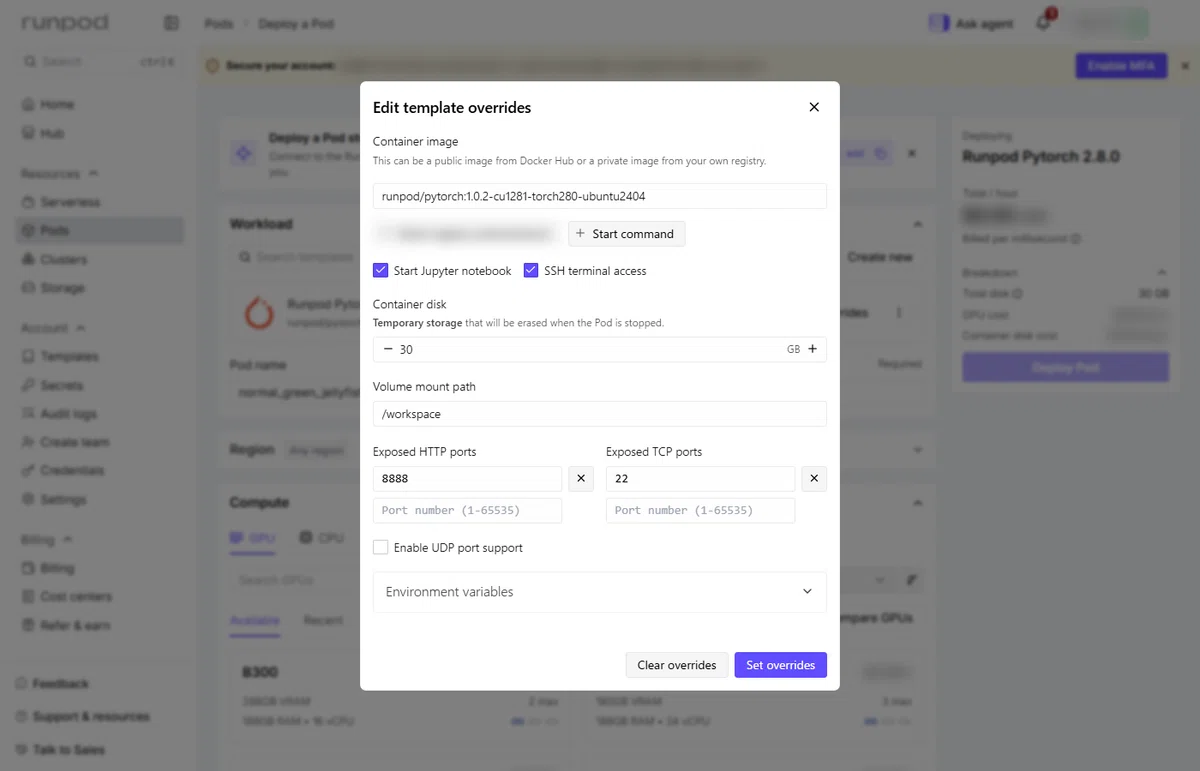
Task: Click Create new template link
Action: click(x=880, y=257)
